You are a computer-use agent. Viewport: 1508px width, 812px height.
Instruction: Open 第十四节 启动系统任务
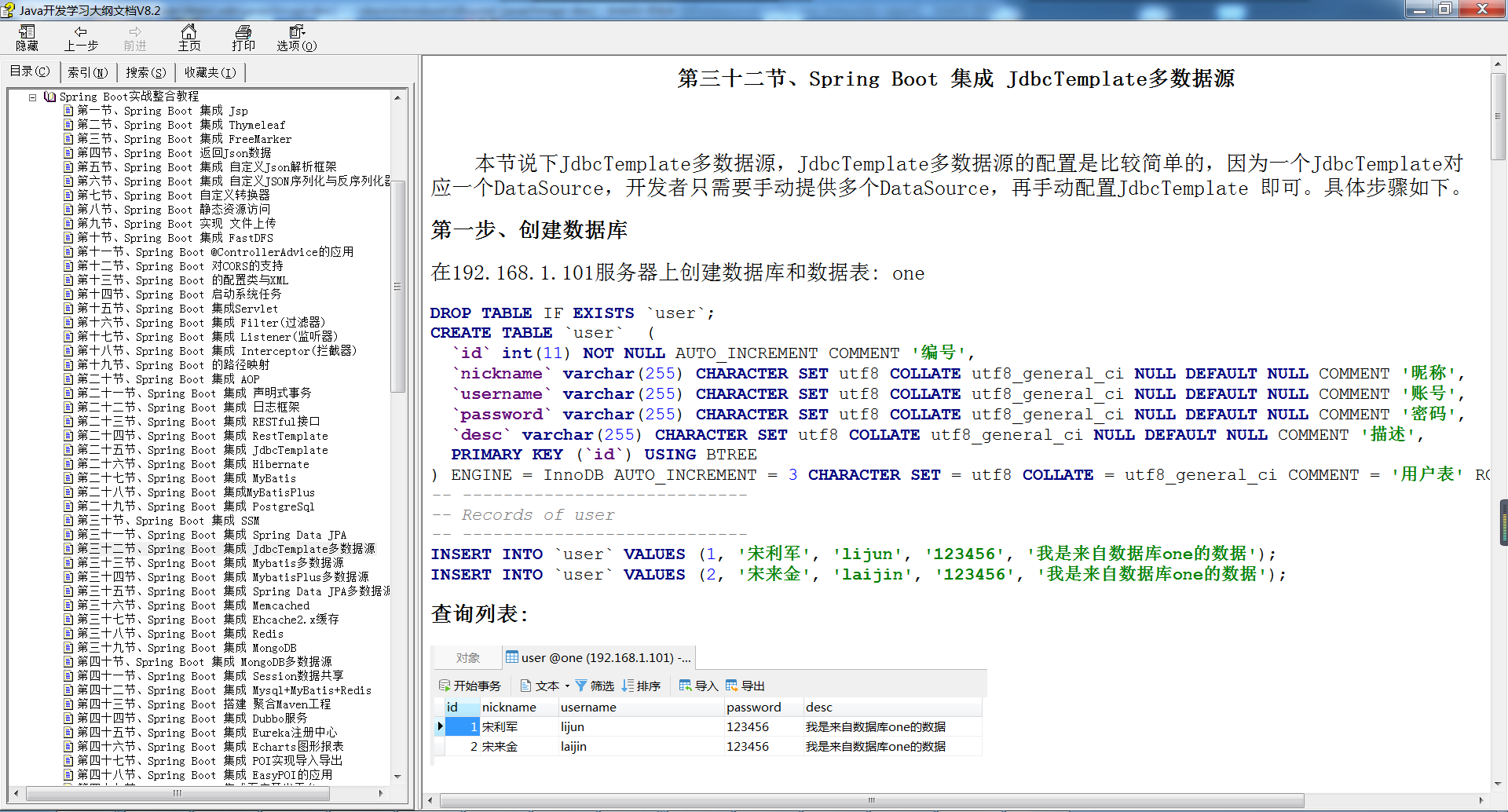coord(179,294)
